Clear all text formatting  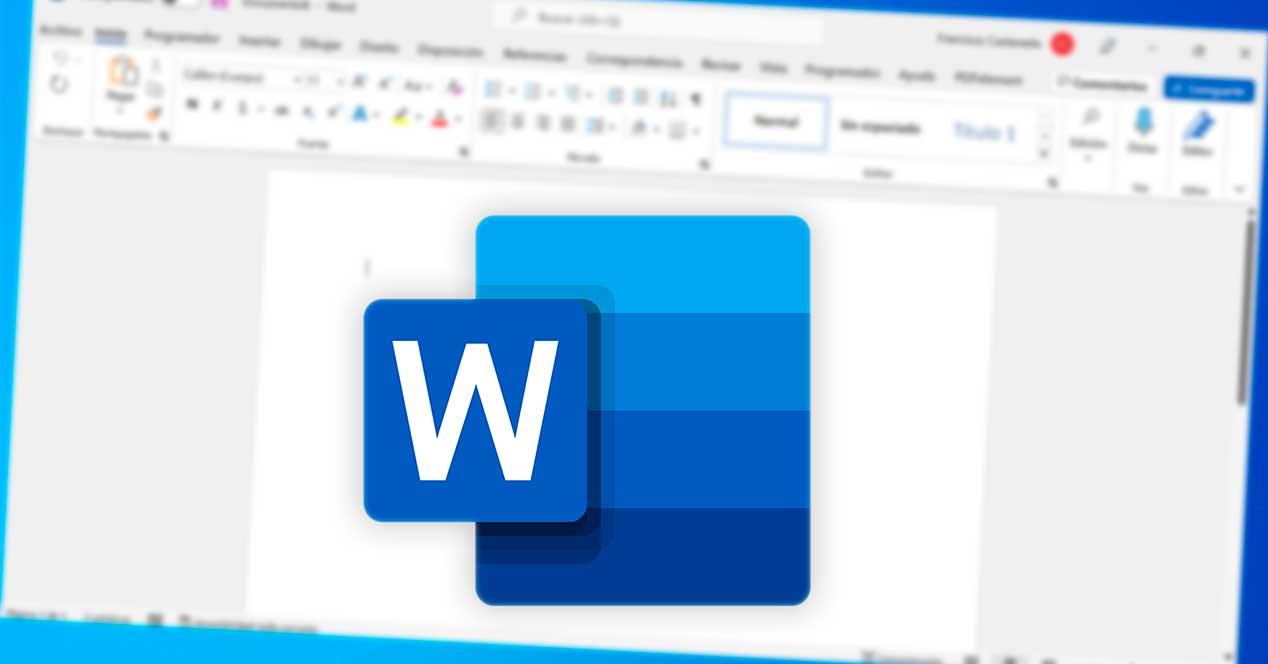coord(454,86)
